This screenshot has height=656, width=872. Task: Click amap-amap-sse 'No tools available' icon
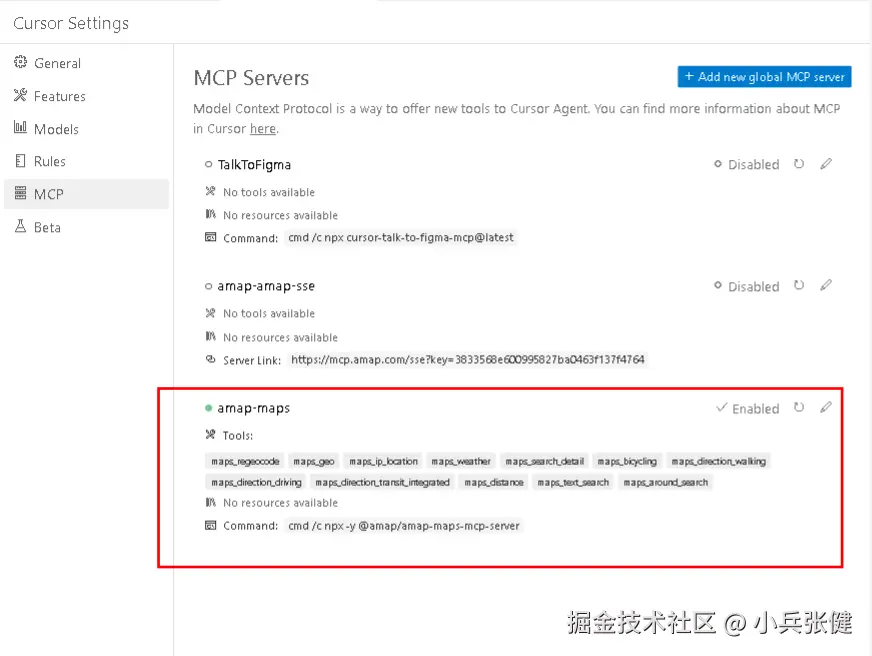pyautogui.click(x=210, y=313)
